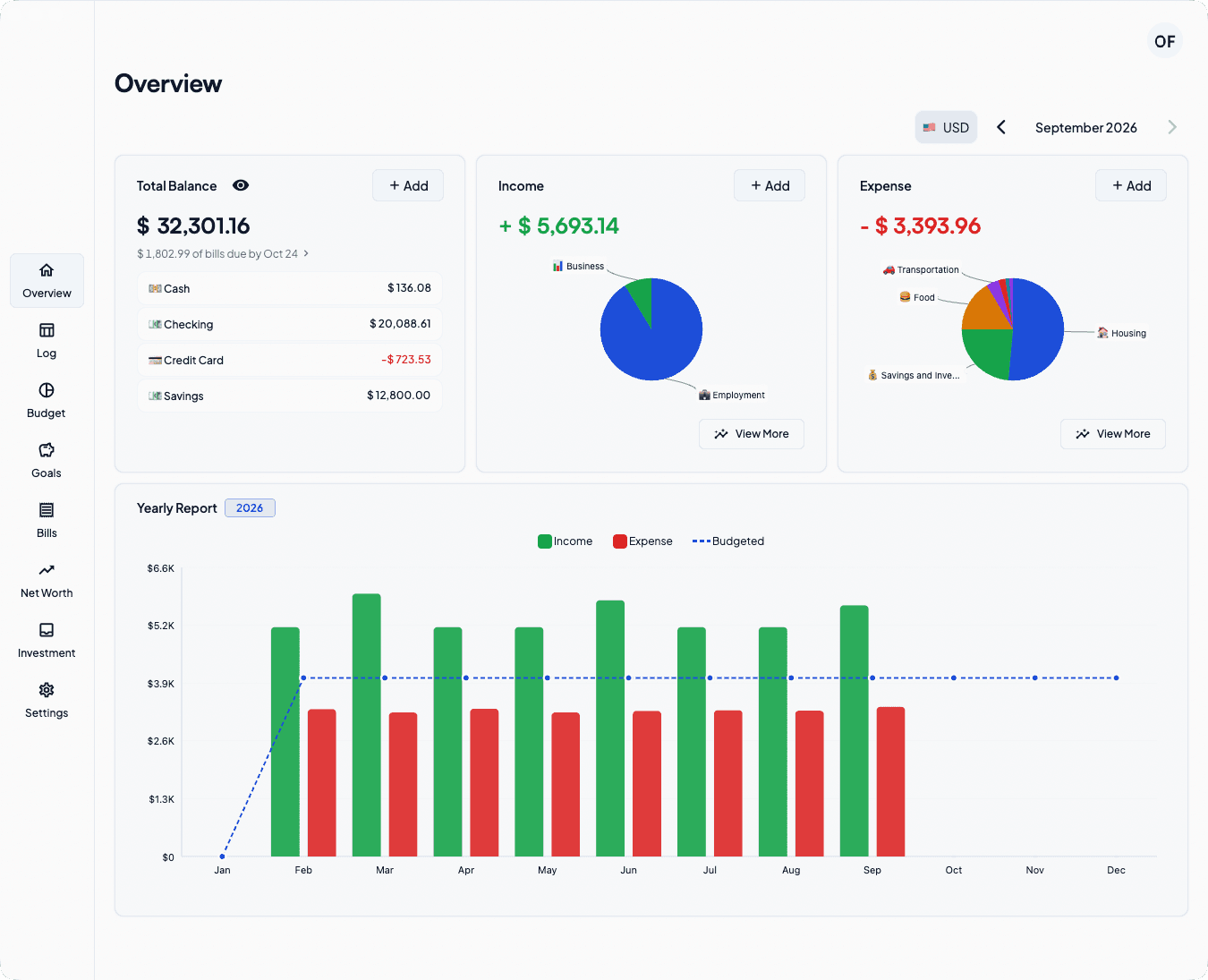Toggle the Income legend in Yearly Report
The width and height of the screenshot is (1208, 980).
pyautogui.click(x=566, y=541)
